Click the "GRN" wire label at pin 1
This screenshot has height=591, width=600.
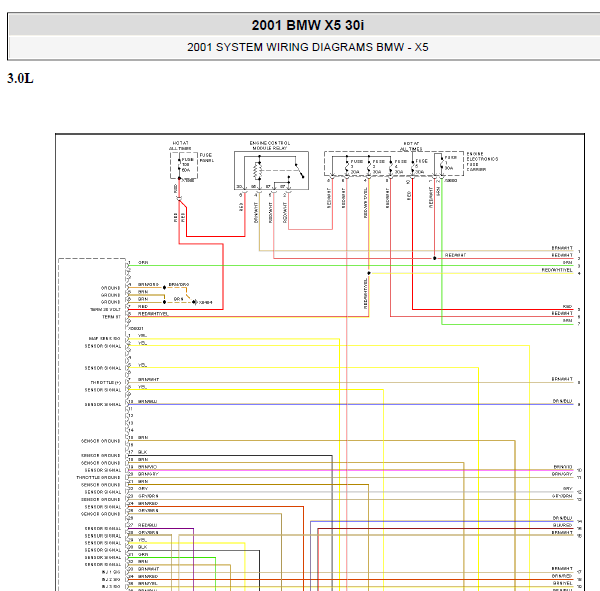[143, 263]
